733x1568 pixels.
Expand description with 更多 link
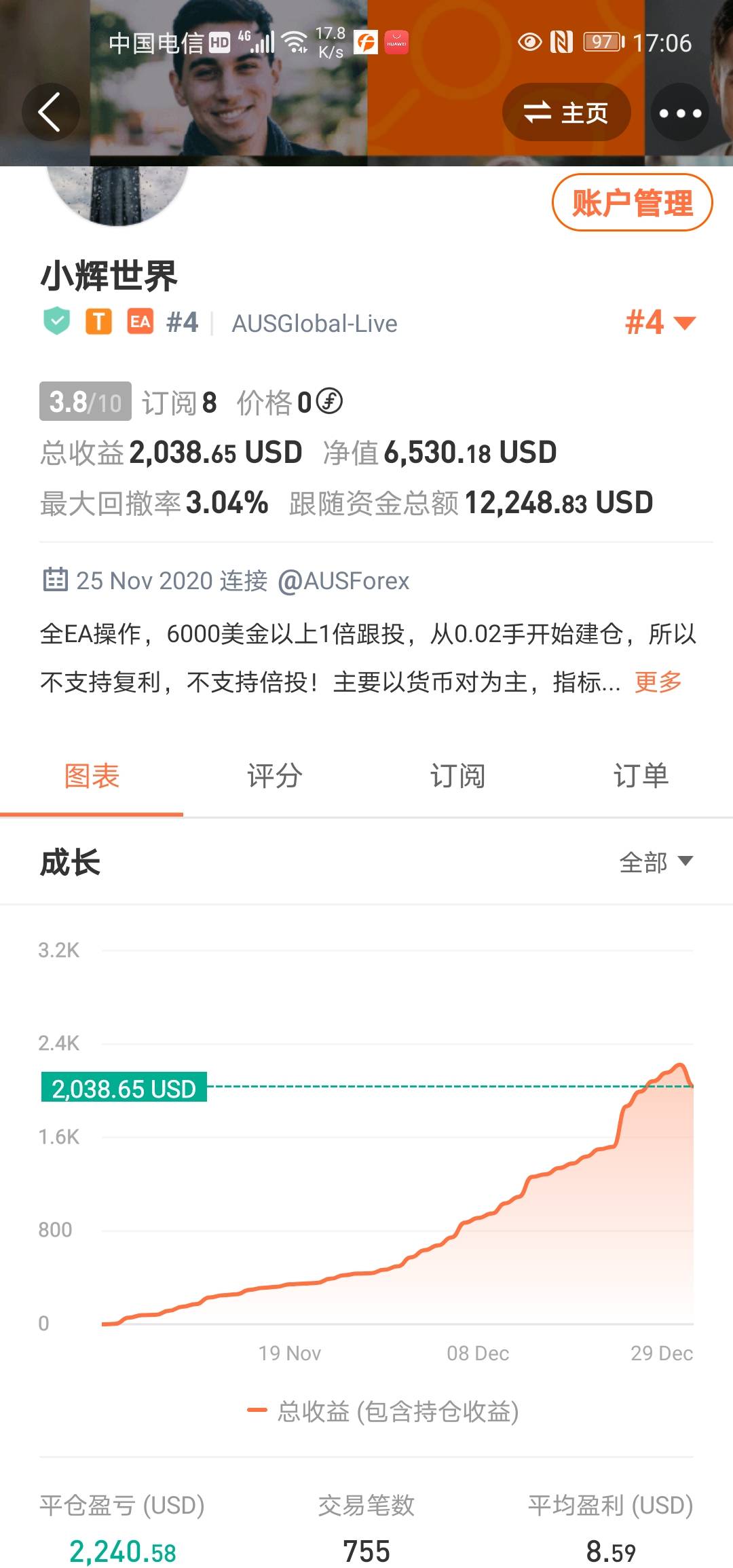point(658,682)
